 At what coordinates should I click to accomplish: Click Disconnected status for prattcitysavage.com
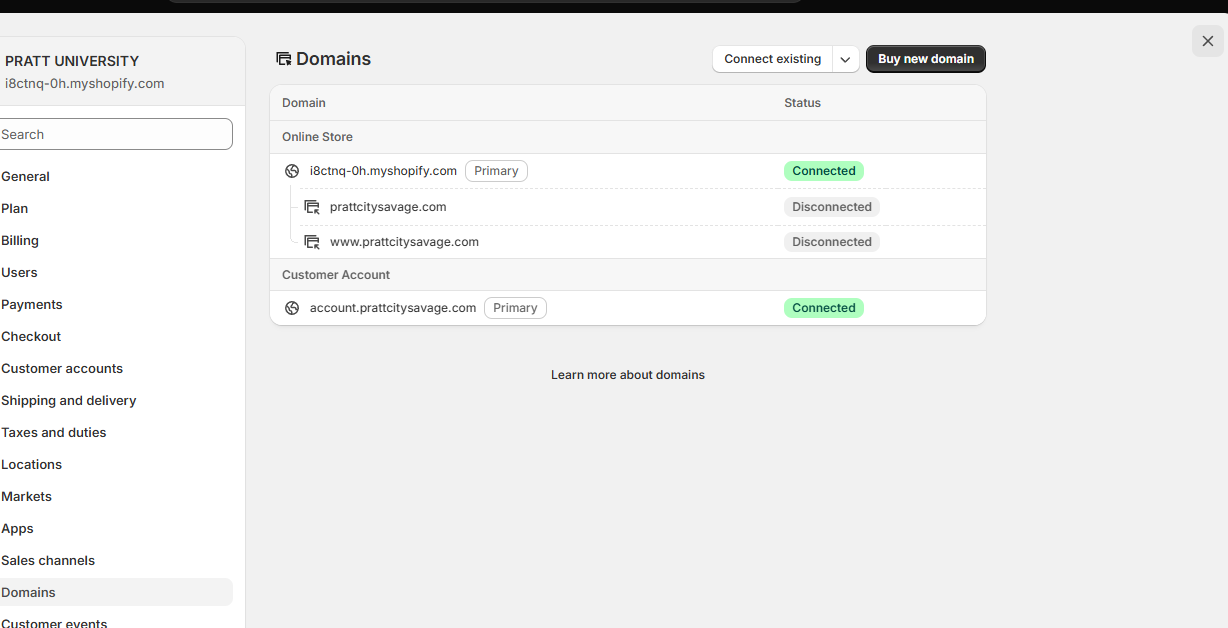(x=832, y=207)
